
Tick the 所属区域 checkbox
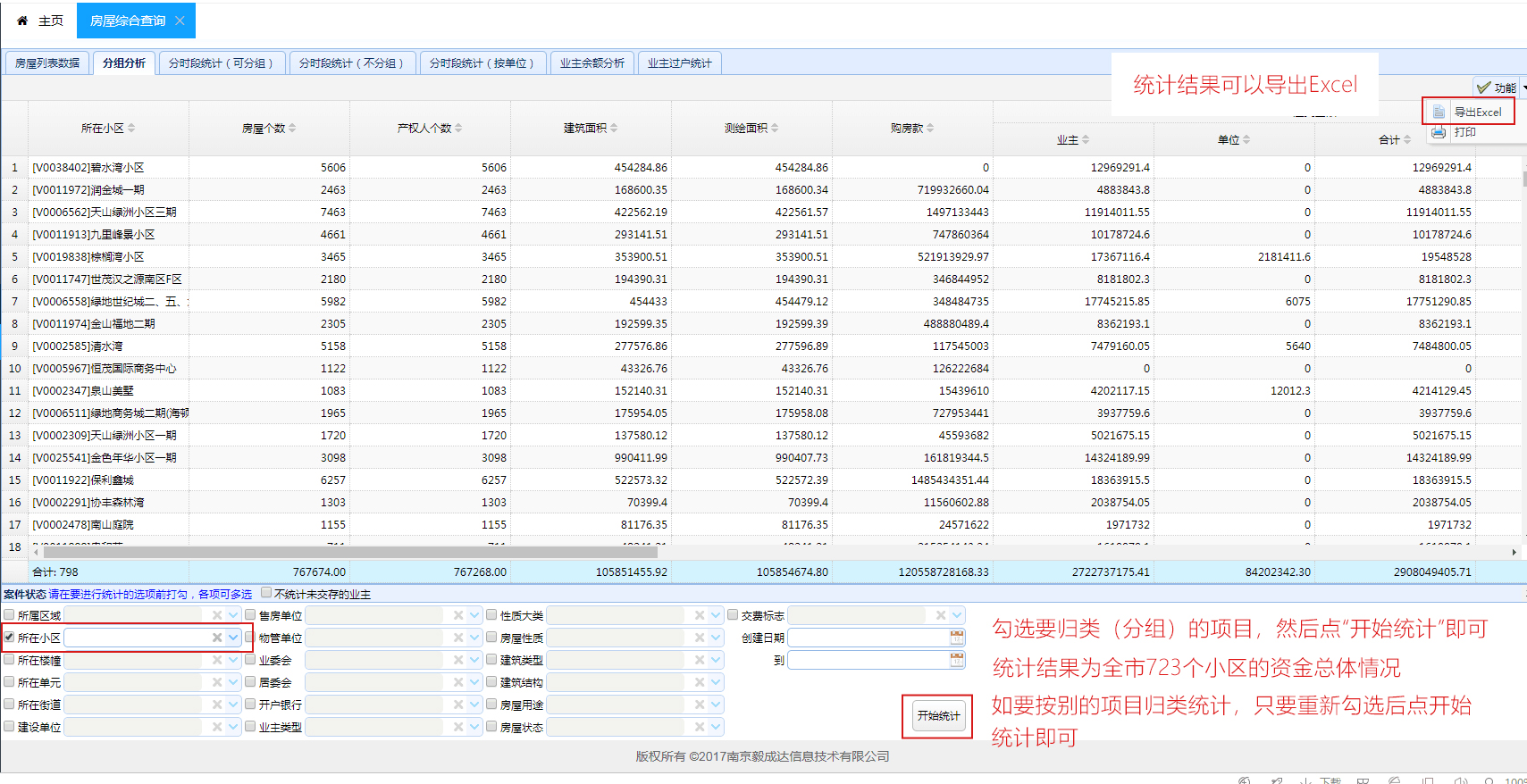coord(9,615)
